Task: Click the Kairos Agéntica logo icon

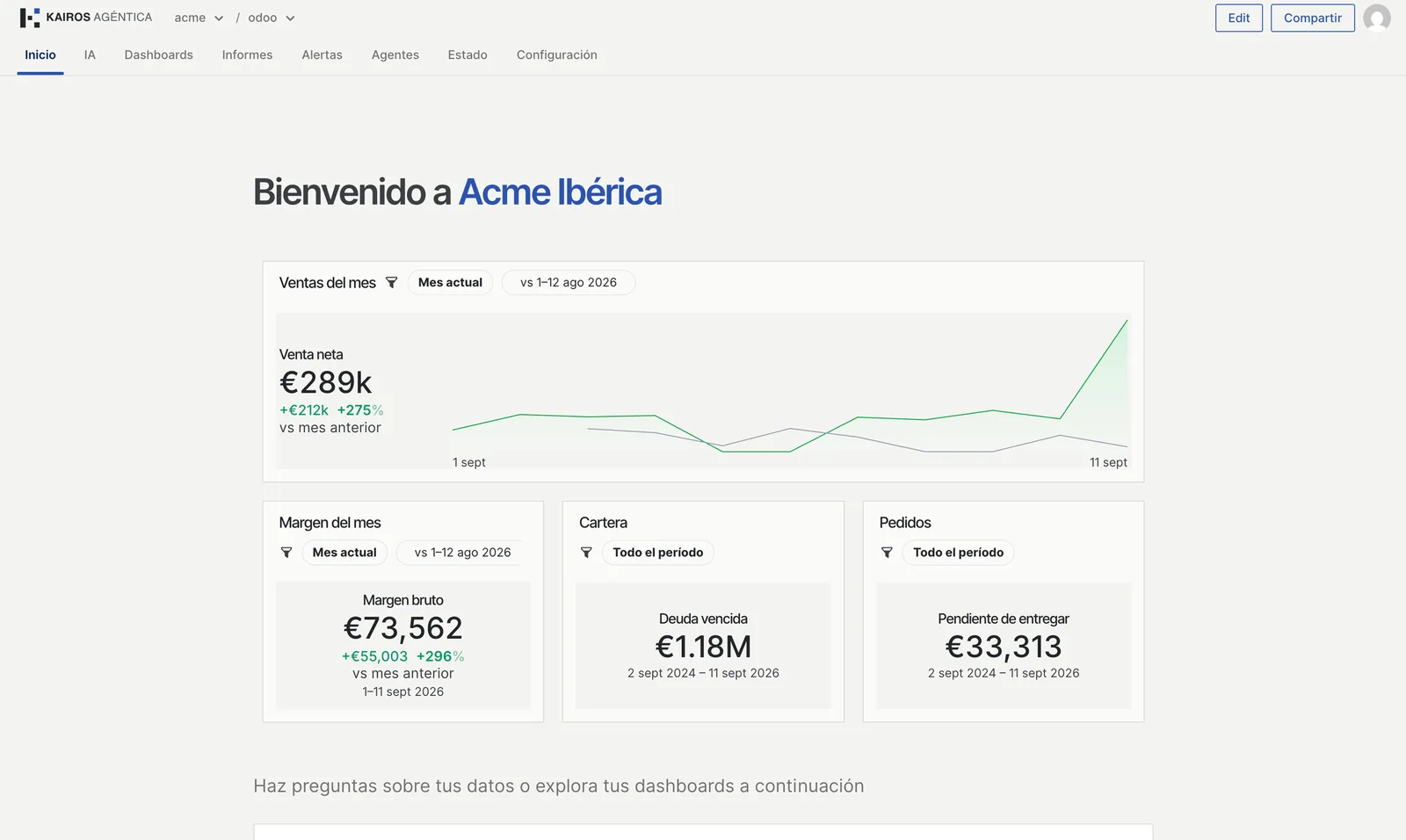Action: [30, 18]
